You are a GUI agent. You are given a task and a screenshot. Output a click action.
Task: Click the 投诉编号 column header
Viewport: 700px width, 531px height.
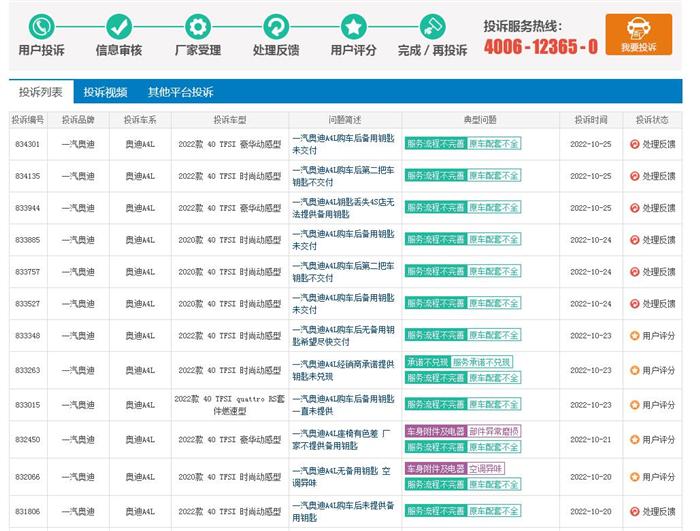[x=28, y=120]
